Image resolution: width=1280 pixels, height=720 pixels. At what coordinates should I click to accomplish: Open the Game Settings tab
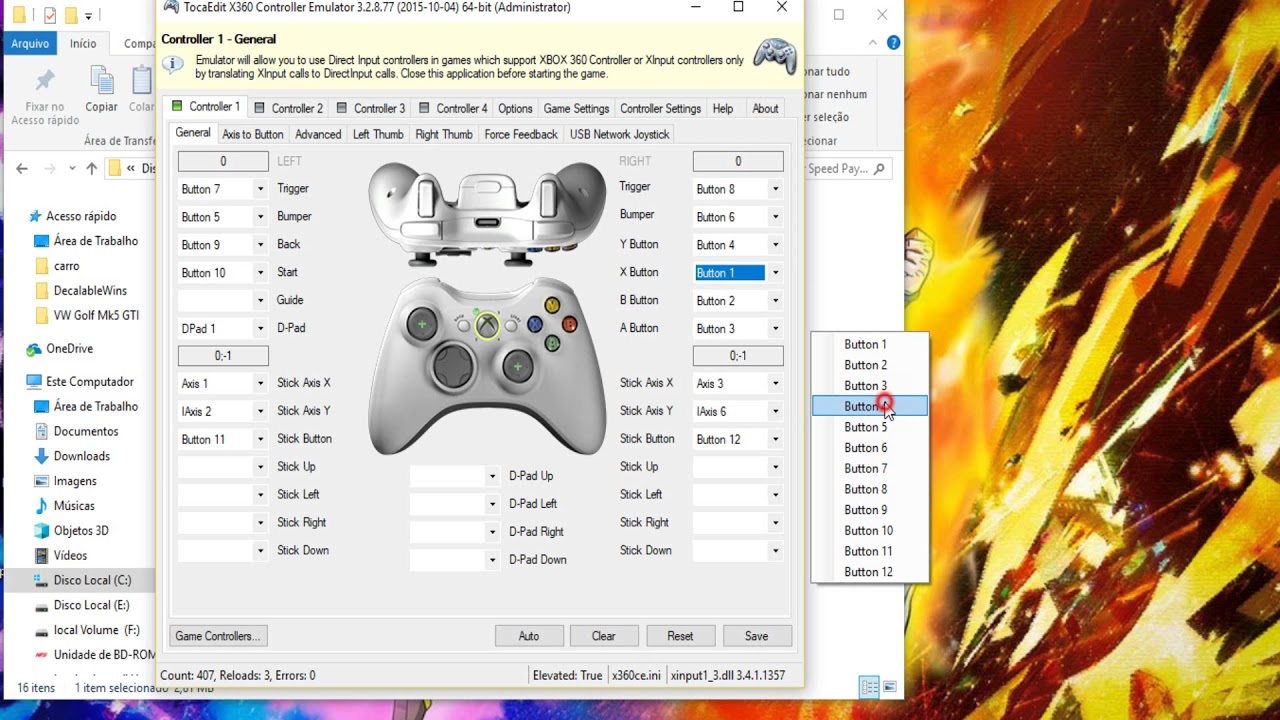[x=576, y=108]
